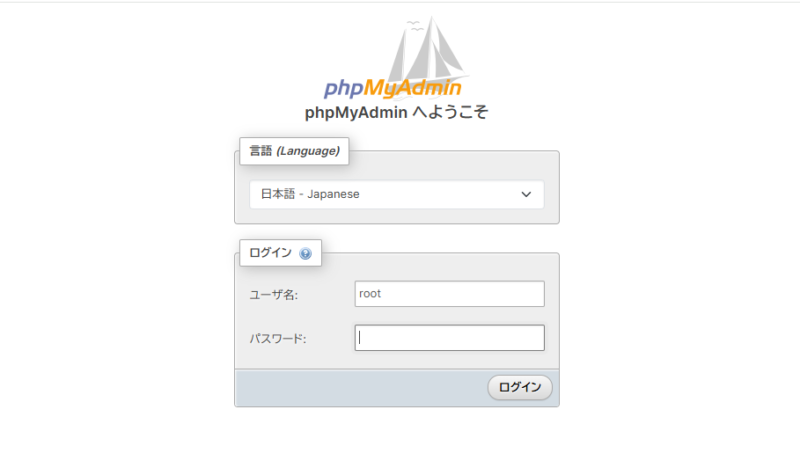Click the gulls above the sailboat logo
Viewport: 800px width, 468px height.
pyautogui.click(x=415, y=26)
